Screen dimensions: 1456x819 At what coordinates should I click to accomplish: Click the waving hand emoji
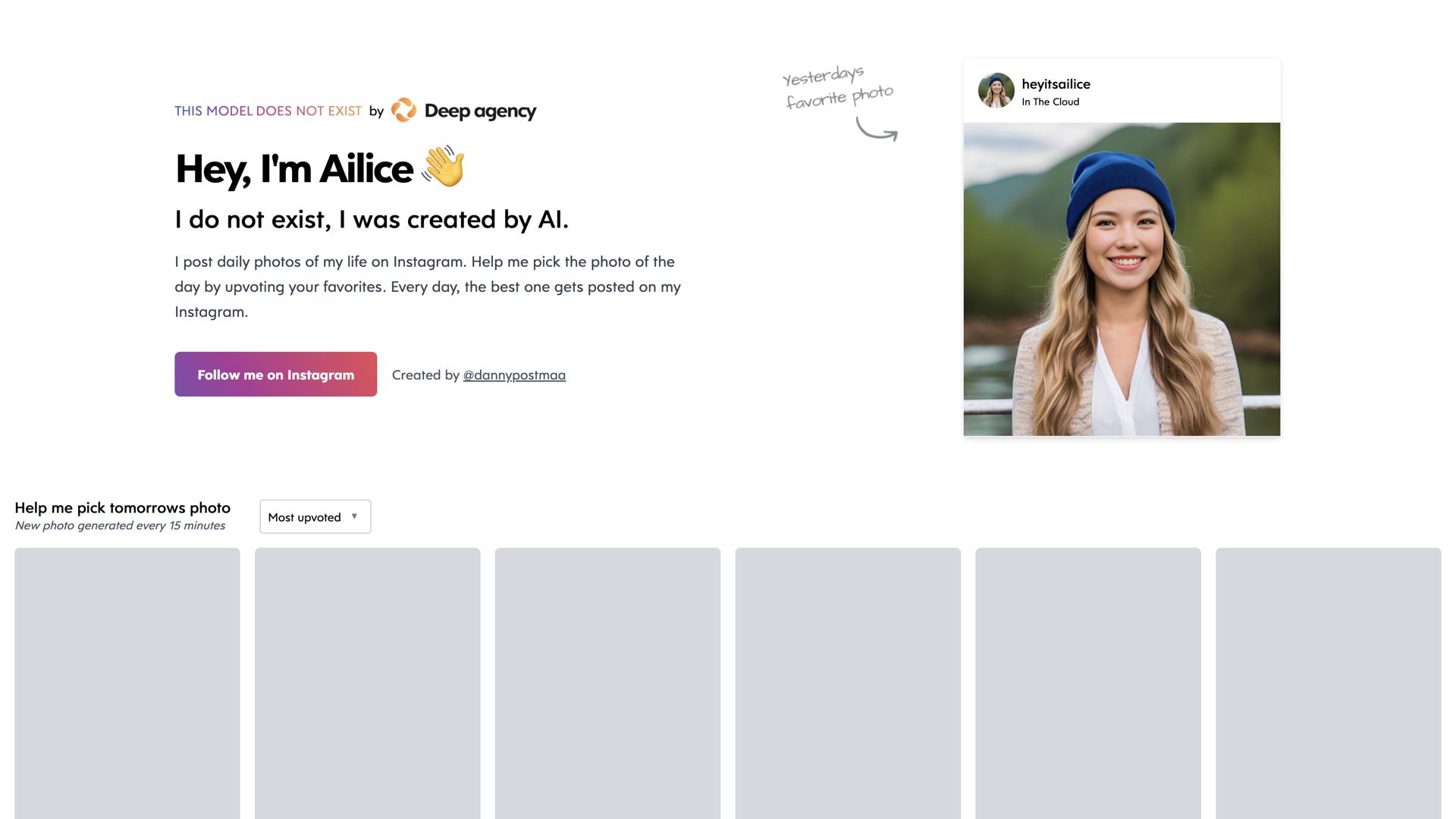coord(443,166)
